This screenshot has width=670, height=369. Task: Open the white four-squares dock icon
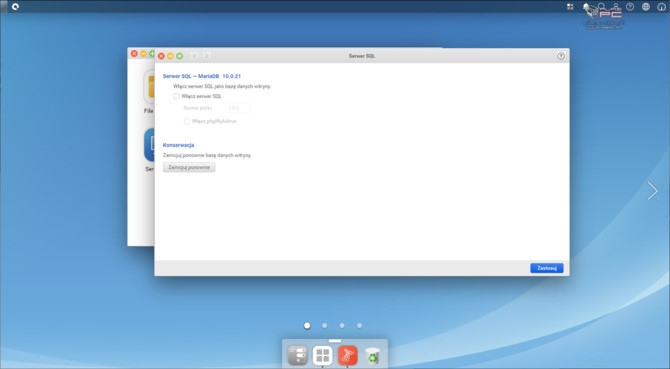(323, 355)
